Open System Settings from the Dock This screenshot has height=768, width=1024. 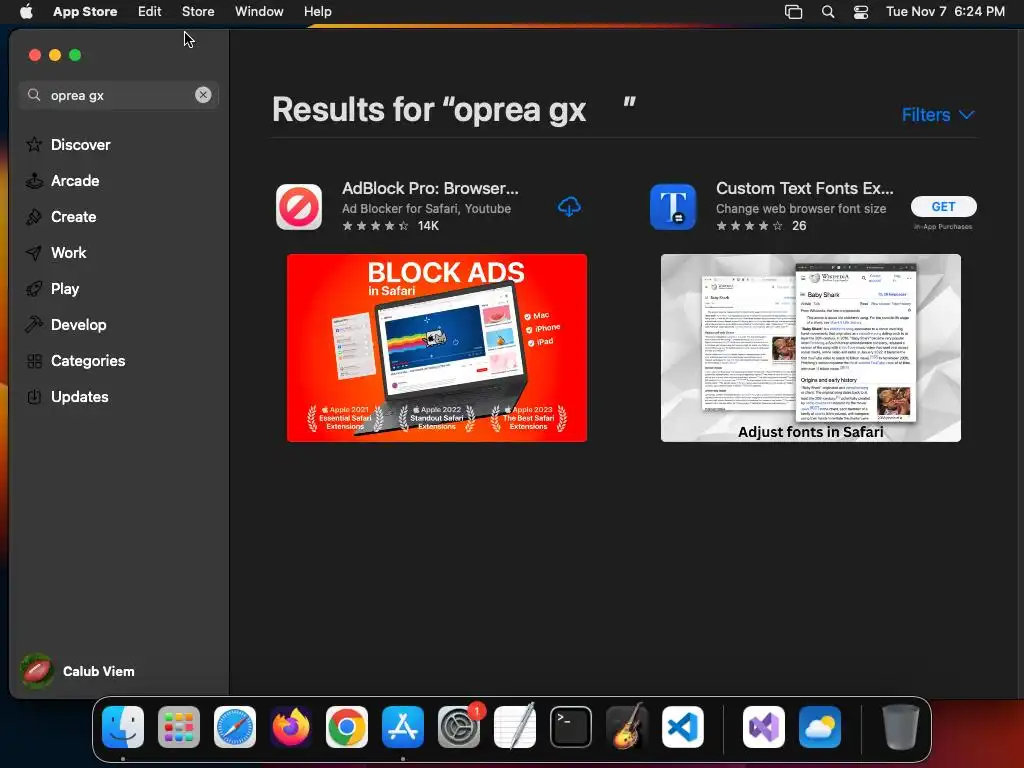(459, 726)
